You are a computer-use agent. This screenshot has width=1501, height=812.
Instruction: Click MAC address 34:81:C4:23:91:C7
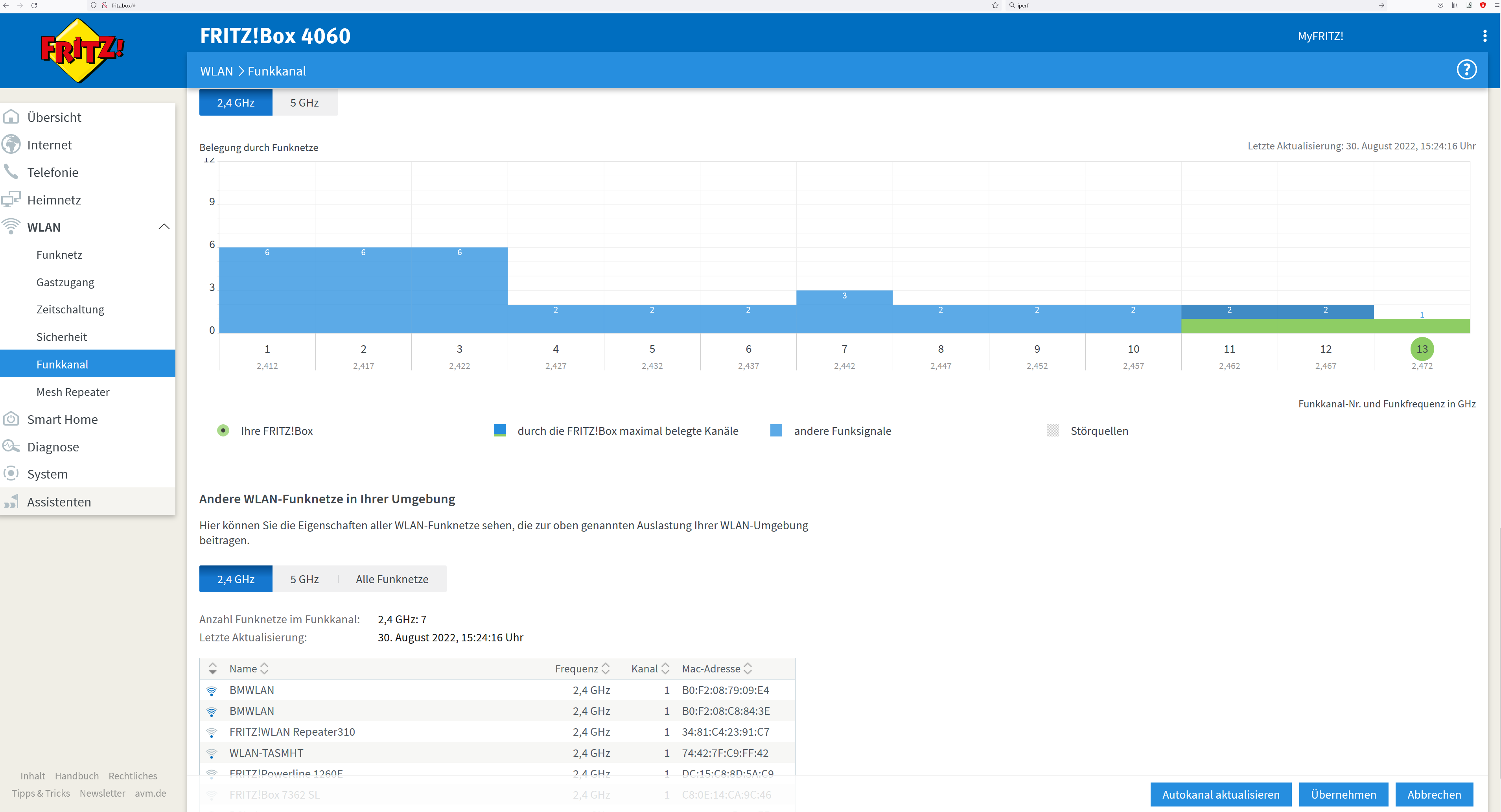pos(726,732)
